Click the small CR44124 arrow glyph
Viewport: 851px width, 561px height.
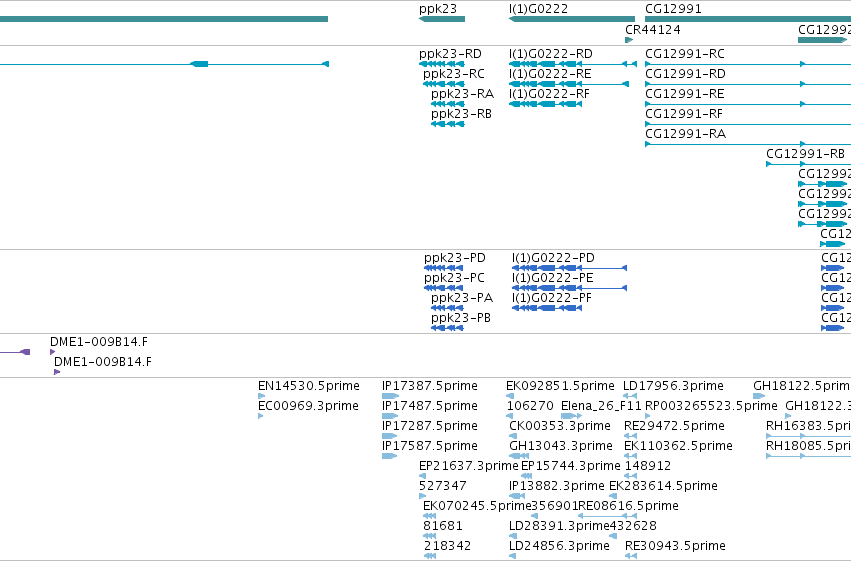click(629, 40)
